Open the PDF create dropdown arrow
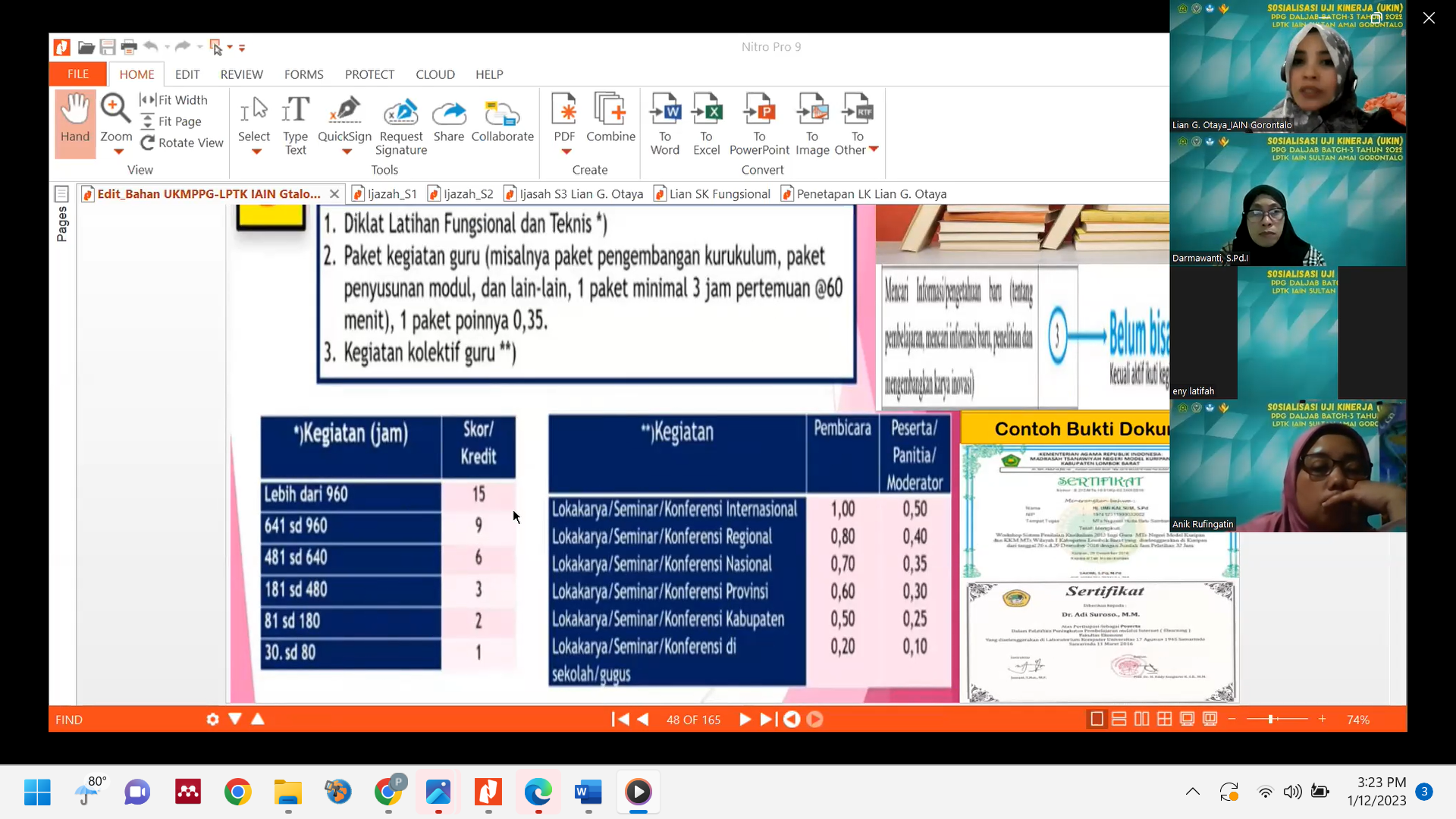The image size is (1456, 819). 566,152
